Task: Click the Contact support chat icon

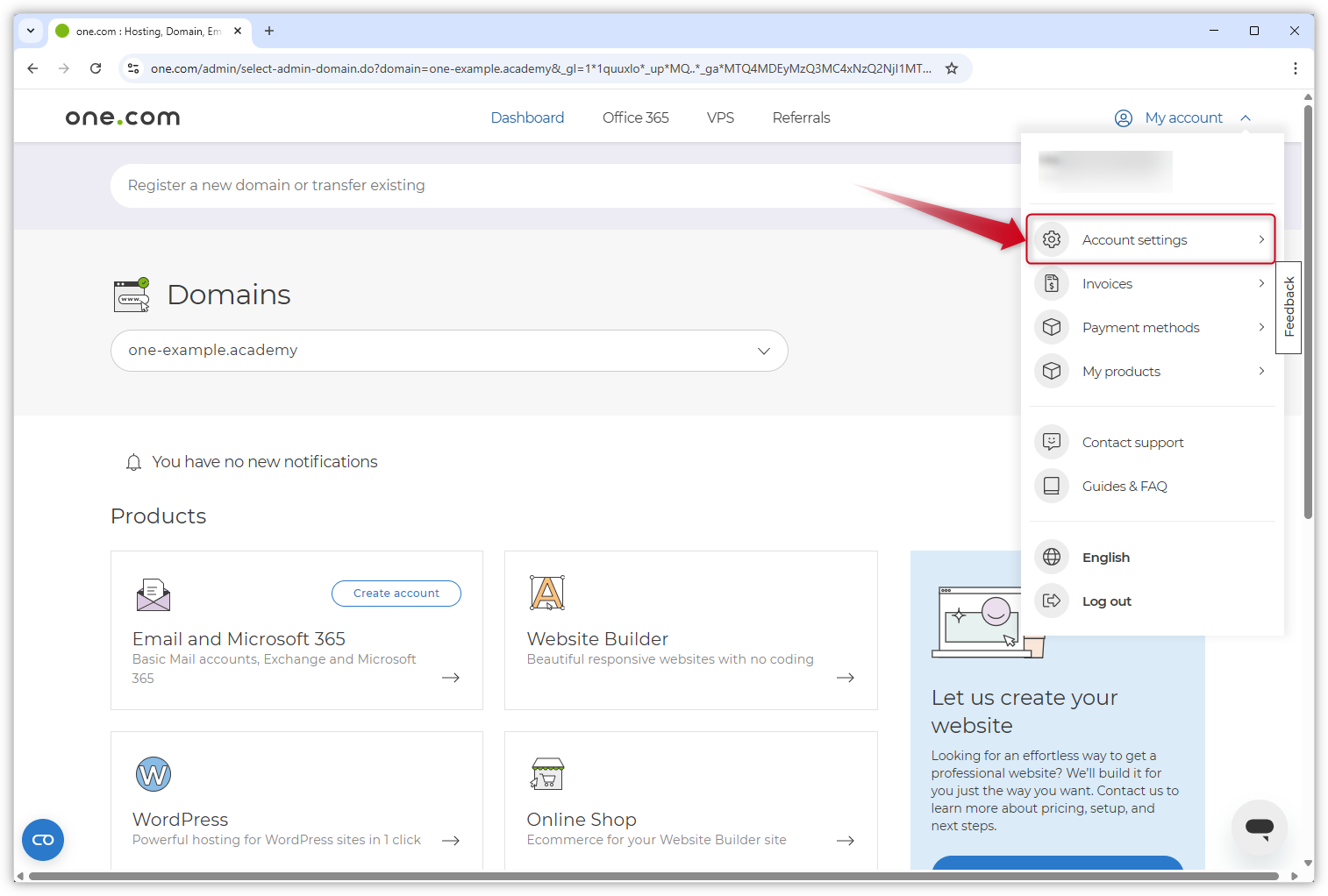Action: tap(1052, 442)
